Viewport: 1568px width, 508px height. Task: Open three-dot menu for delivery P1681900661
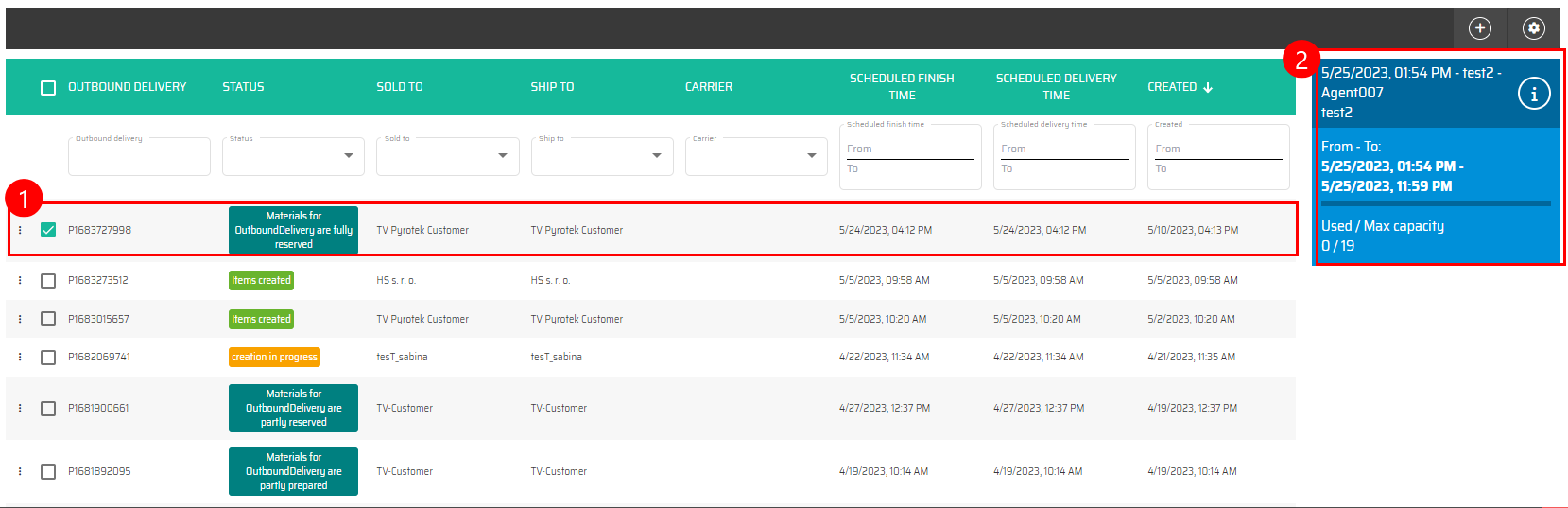click(x=20, y=408)
